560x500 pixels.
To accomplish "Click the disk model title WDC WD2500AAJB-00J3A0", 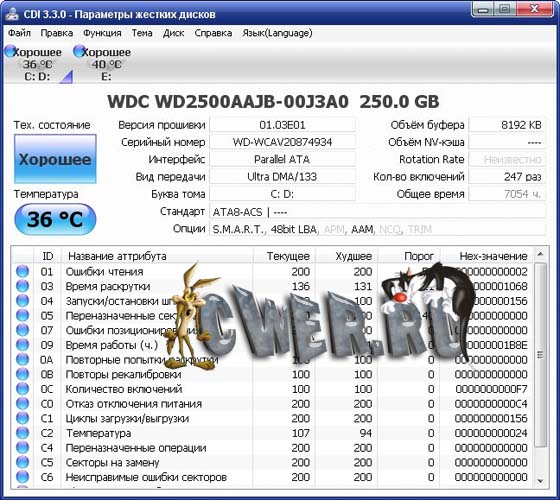I will (228, 102).
